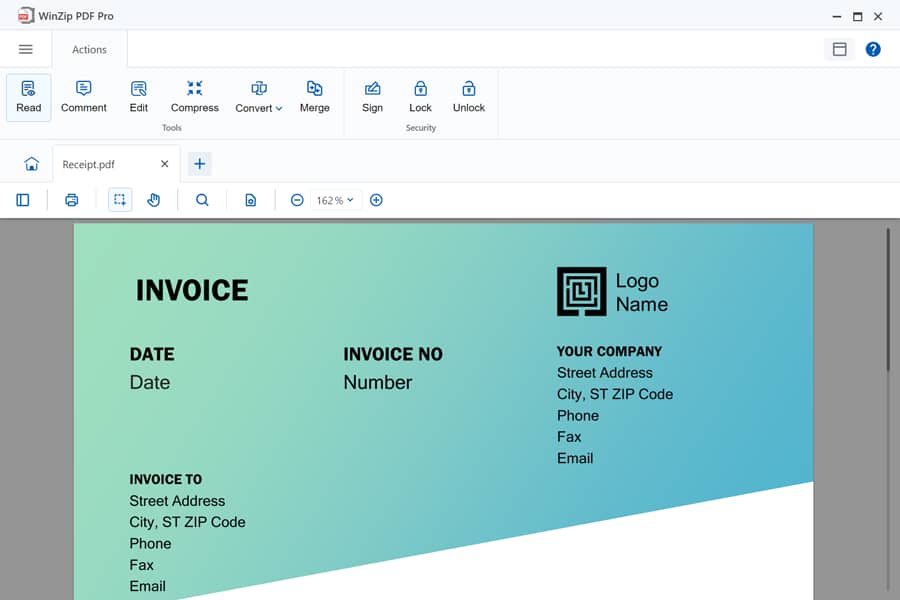Start the Merge tool
This screenshot has width=900, height=600.
[314, 97]
